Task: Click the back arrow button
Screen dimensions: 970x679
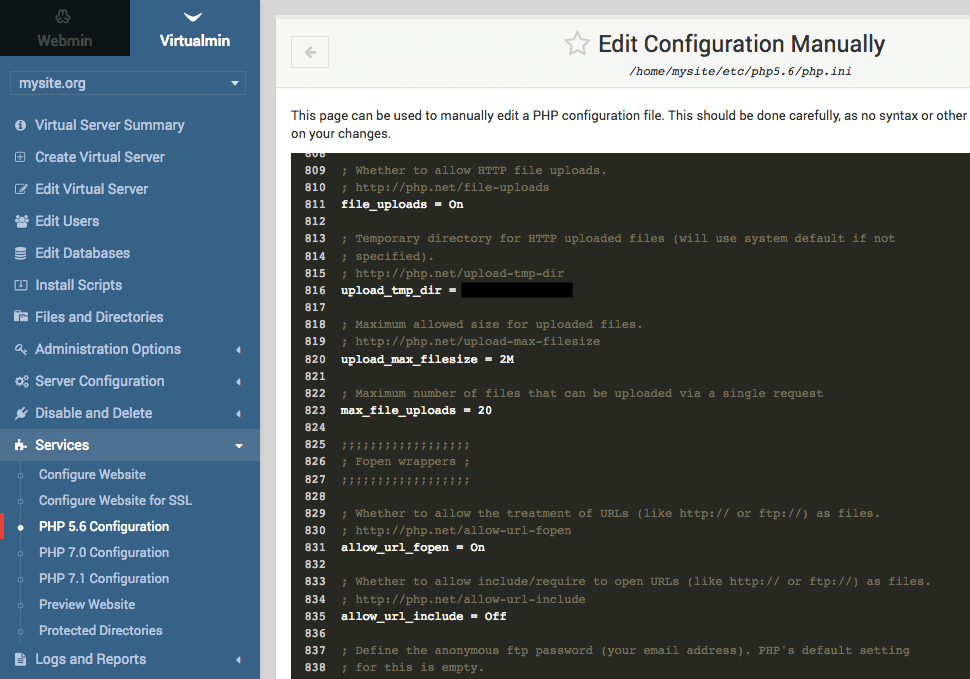Action: tap(310, 53)
